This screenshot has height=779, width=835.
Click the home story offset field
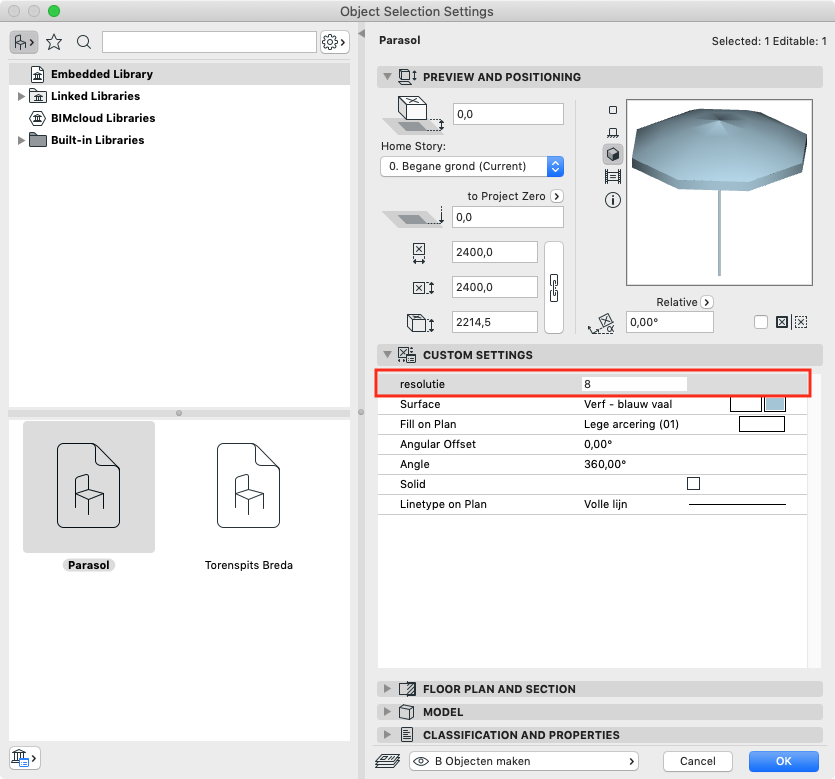pyautogui.click(x=508, y=114)
